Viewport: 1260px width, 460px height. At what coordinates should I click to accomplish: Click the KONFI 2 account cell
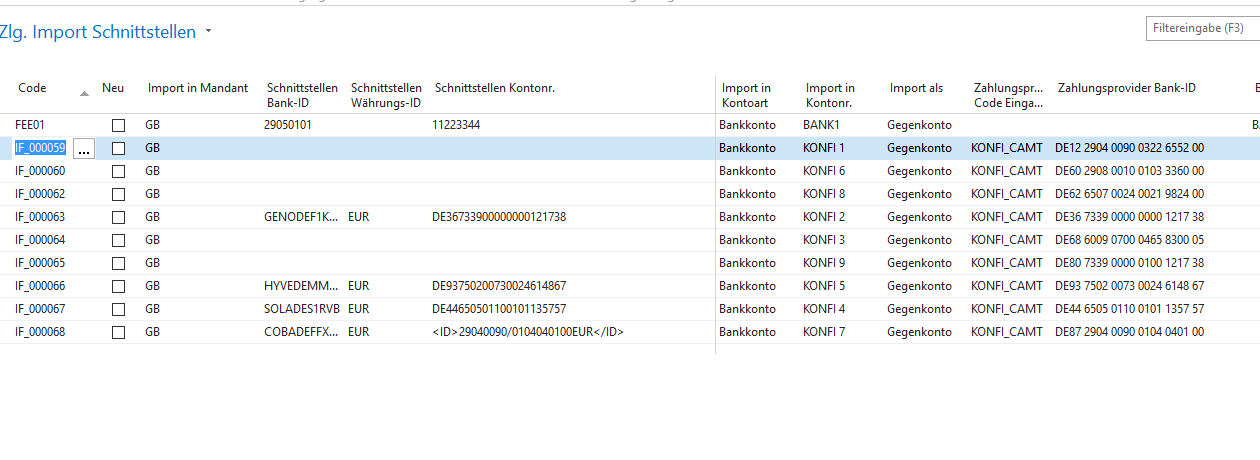[x=824, y=217]
